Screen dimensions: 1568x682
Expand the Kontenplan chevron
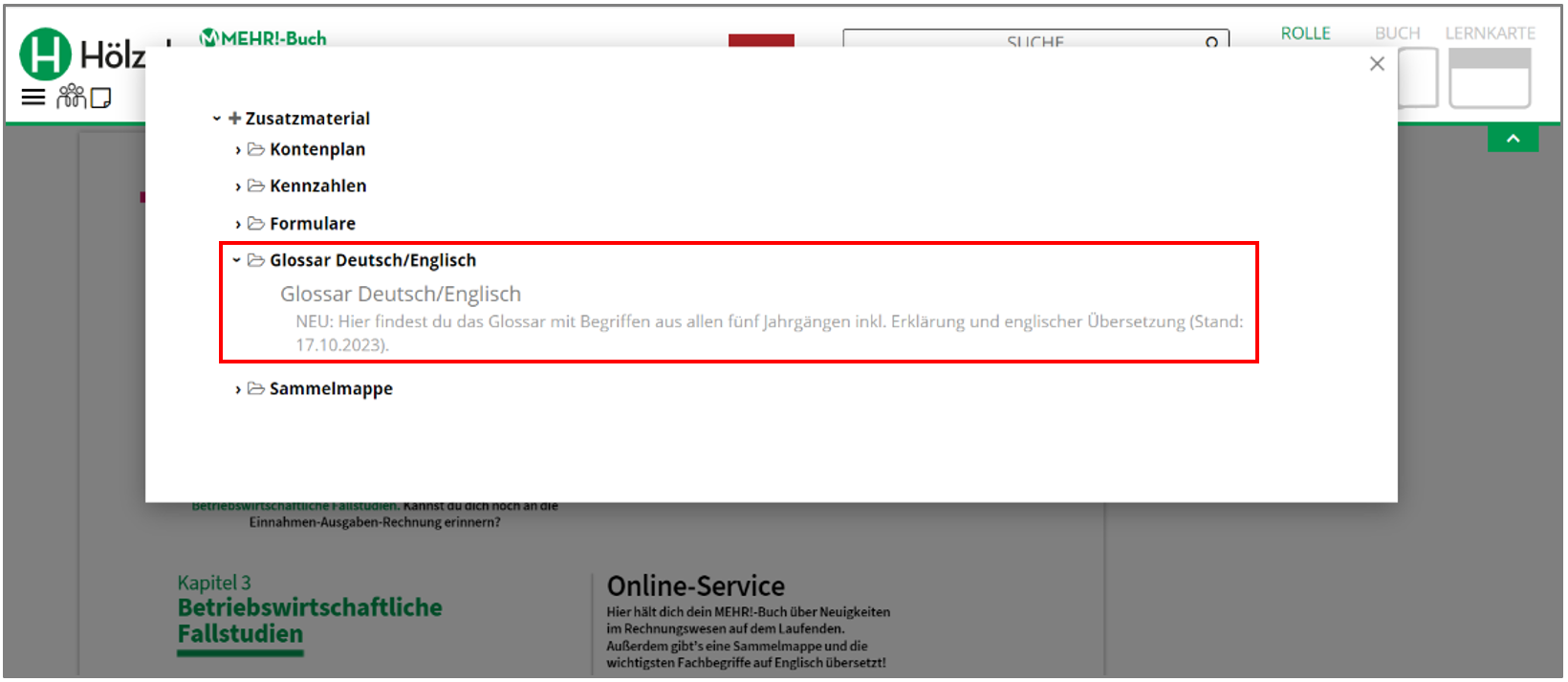238,150
